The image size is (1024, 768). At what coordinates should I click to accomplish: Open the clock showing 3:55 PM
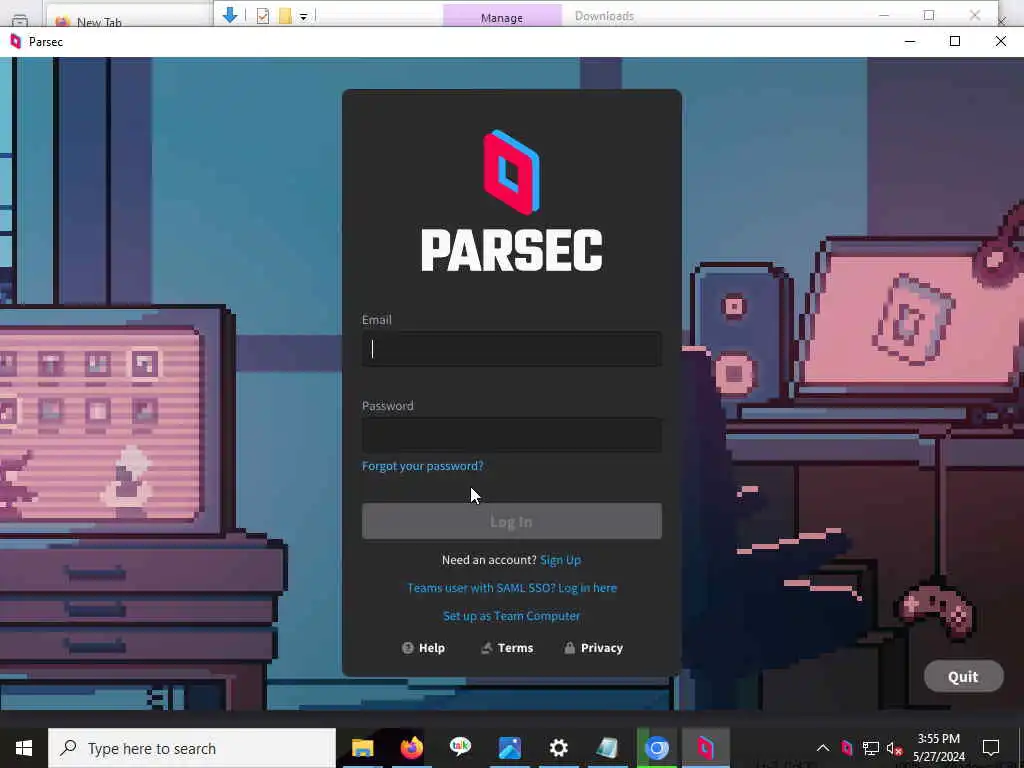coord(938,748)
